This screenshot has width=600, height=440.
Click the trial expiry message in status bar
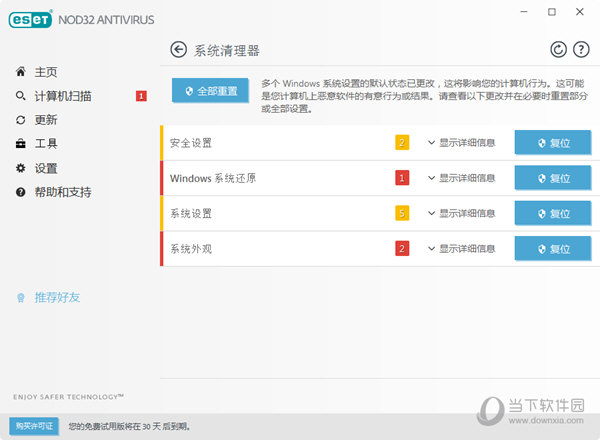(129, 426)
